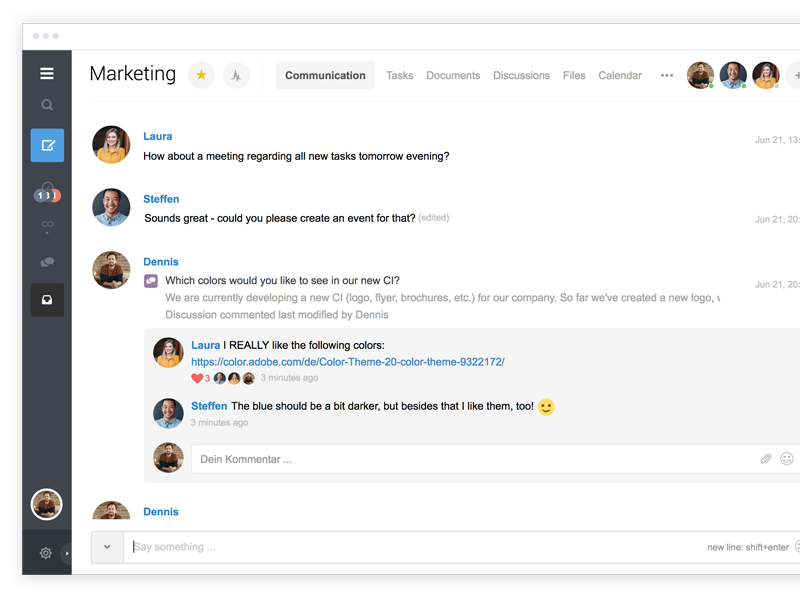The width and height of the screenshot is (800, 600).
Task: Open the hamburger menu in the sidebar
Action: click(x=47, y=73)
